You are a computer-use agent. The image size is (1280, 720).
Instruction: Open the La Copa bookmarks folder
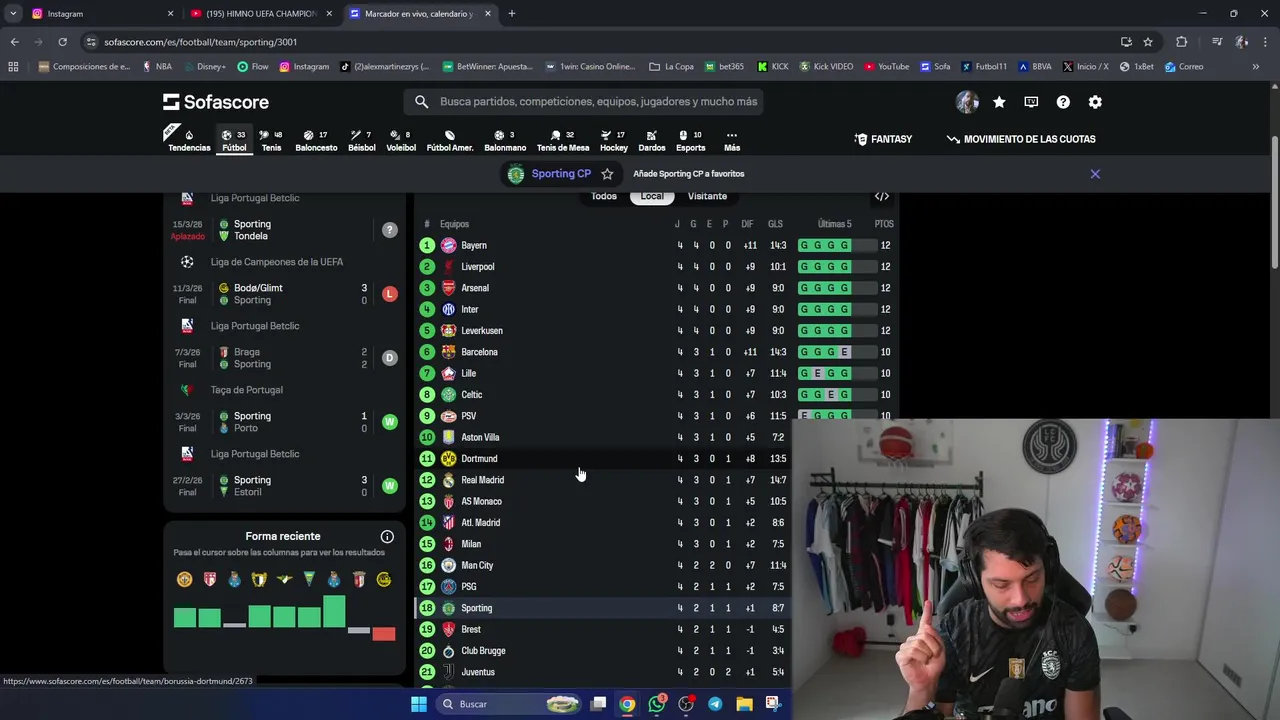coord(671,67)
